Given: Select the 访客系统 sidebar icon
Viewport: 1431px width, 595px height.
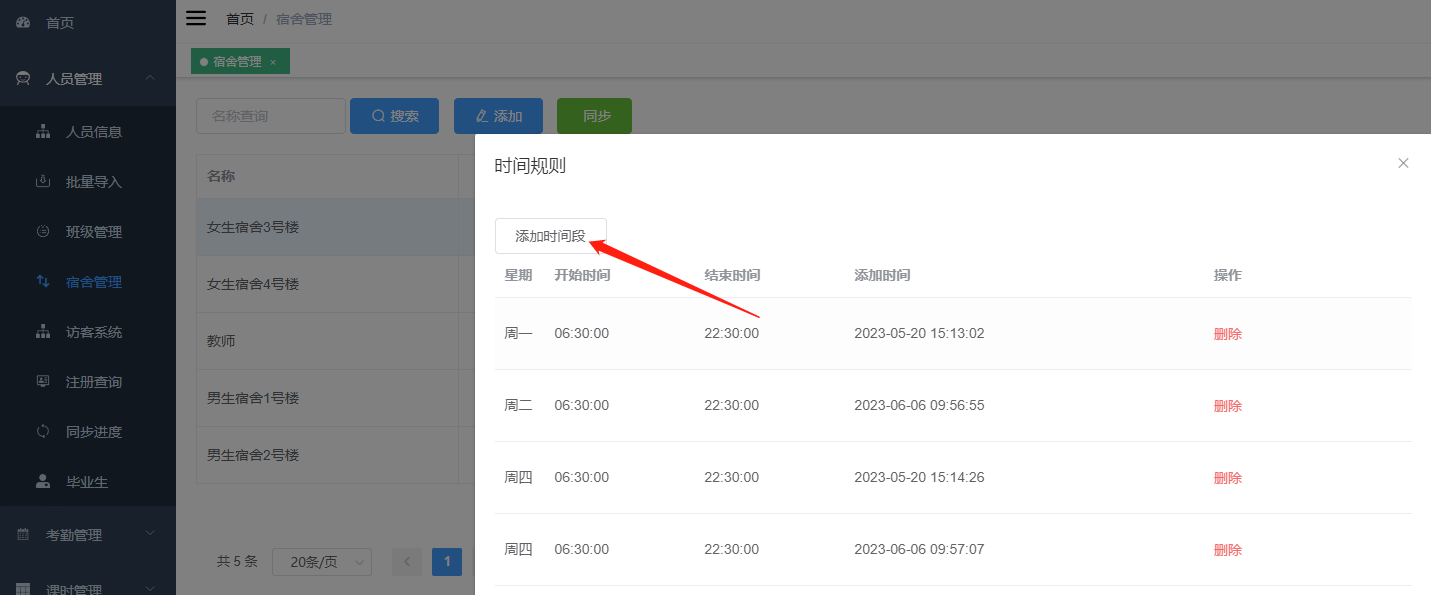Looking at the screenshot, I should coord(46,331).
